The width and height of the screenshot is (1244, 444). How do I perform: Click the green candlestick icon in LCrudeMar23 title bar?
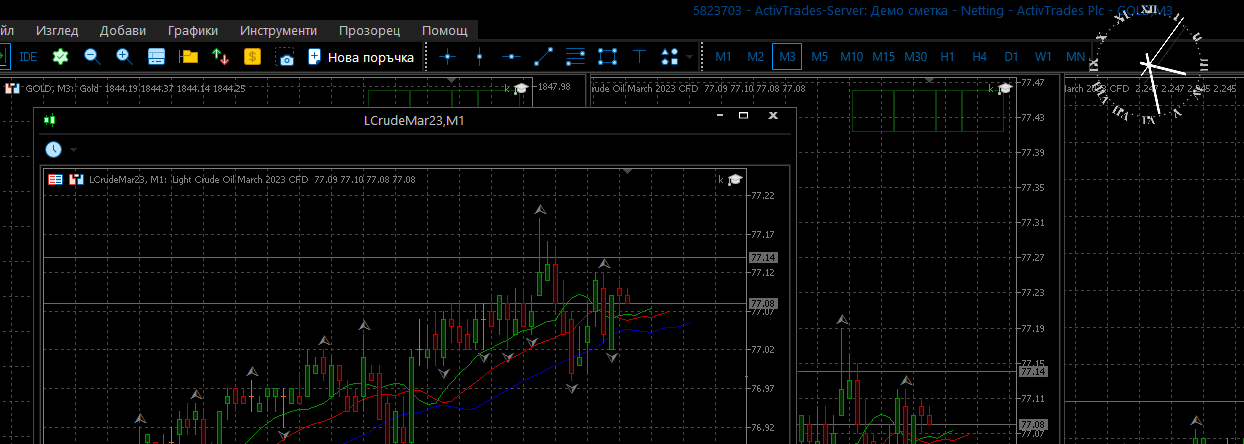click(49, 120)
